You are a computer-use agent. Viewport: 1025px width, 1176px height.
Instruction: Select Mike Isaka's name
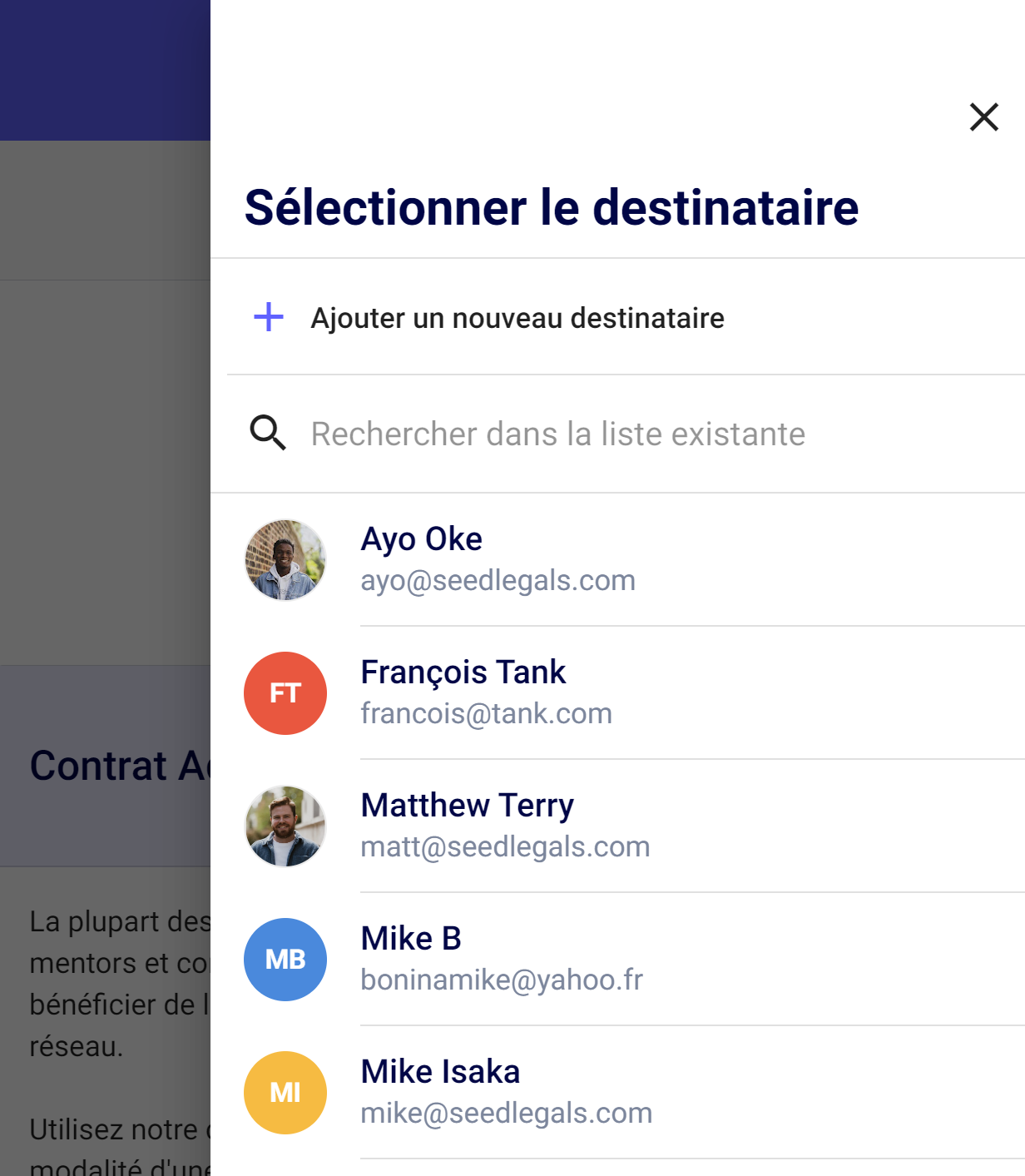pyautogui.click(x=440, y=1072)
